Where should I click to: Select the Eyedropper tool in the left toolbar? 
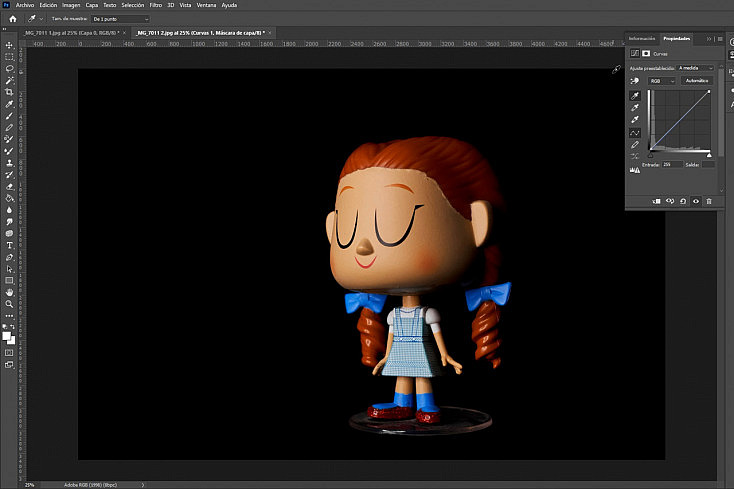click(9, 104)
